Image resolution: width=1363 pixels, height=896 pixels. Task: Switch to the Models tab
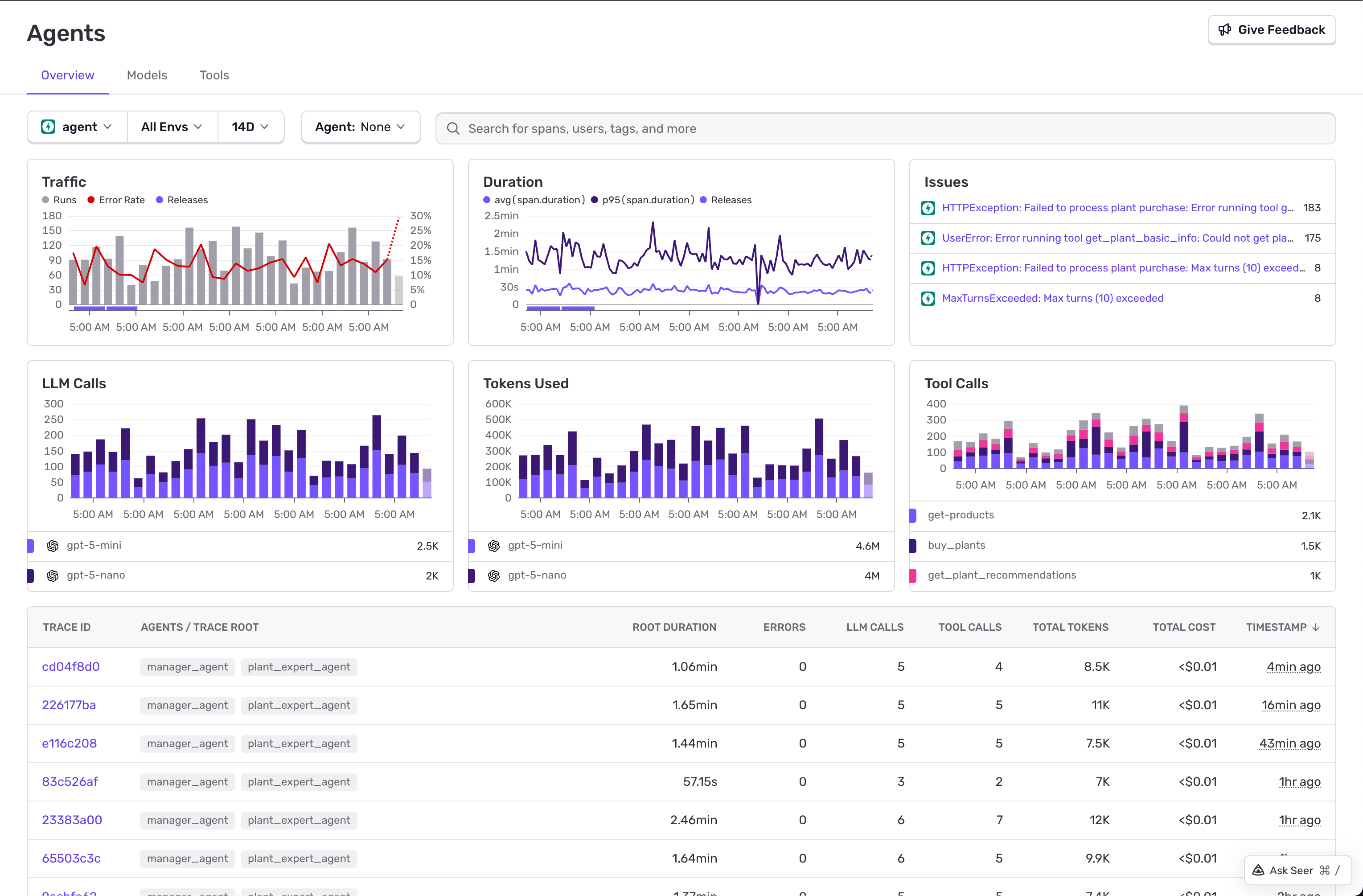click(147, 75)
